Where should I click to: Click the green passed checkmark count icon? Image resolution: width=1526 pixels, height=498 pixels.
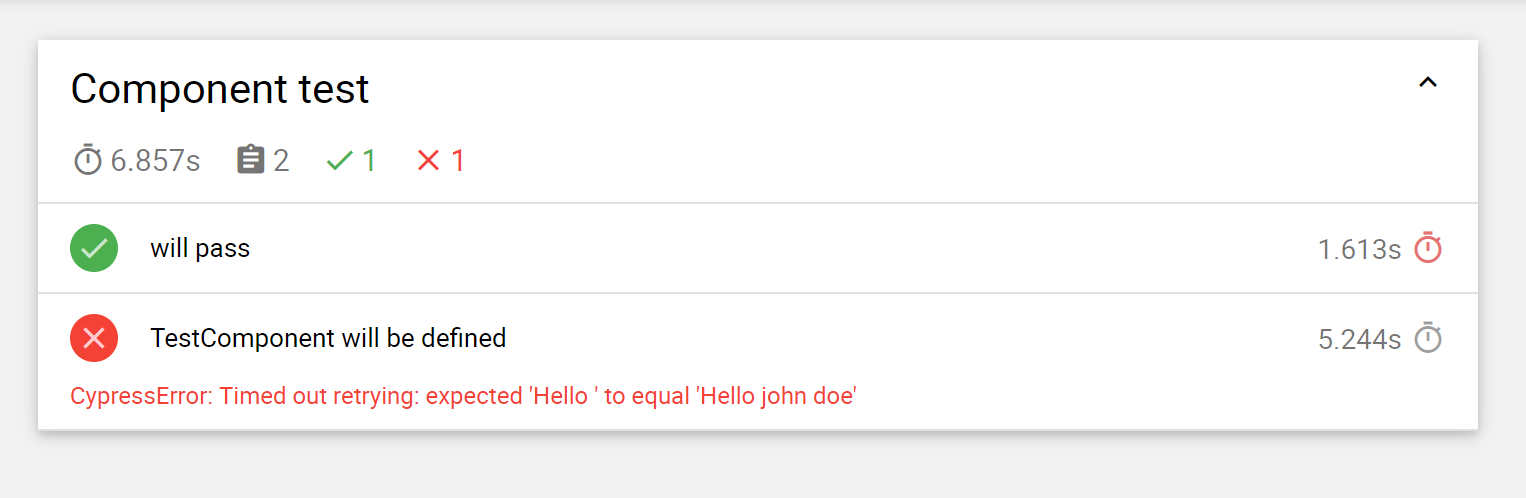tap(340, 160)
